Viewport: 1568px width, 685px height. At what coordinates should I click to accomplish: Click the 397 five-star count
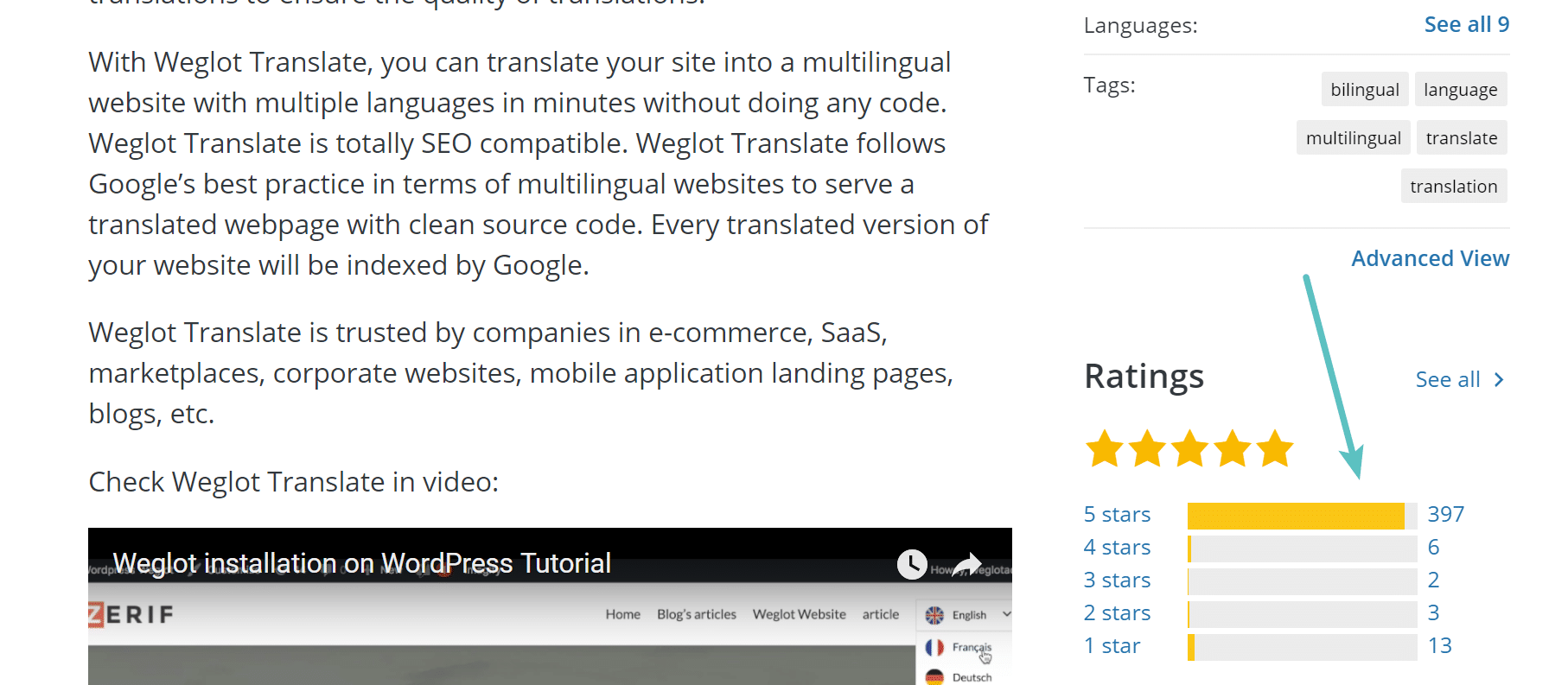[x=1445, y=514]
